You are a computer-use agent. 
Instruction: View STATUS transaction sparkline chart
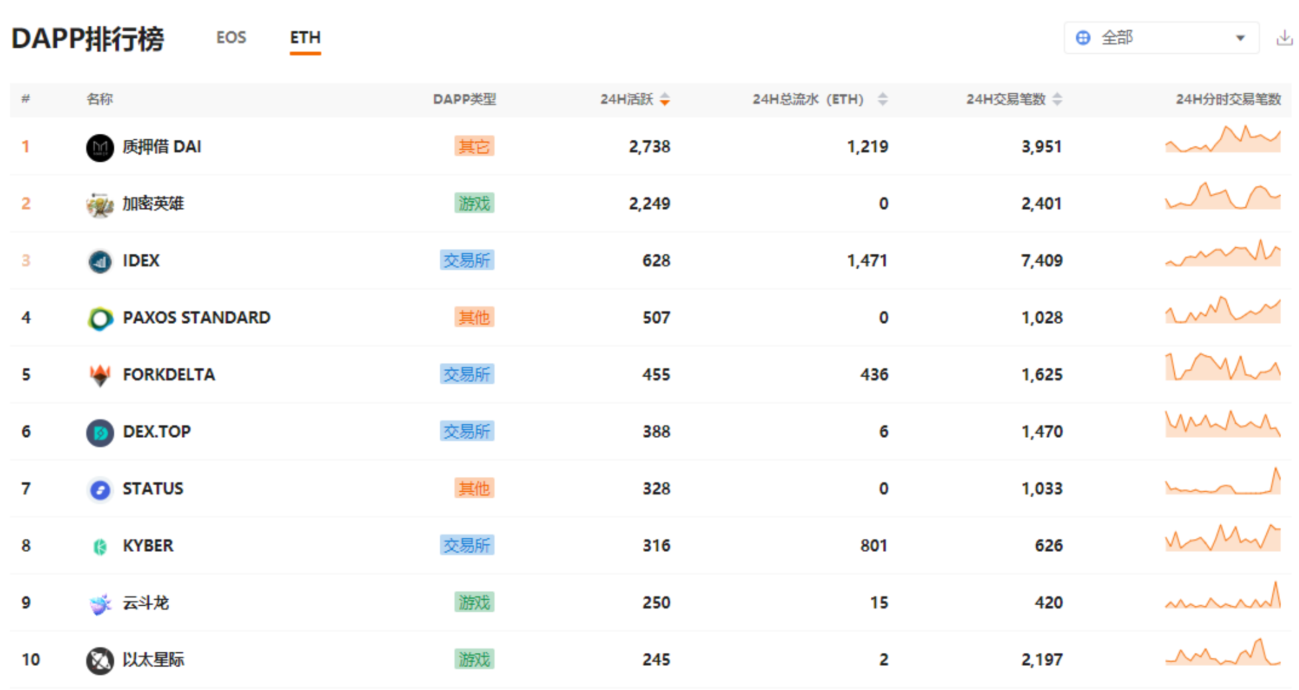pyautogui.click(x=1223, y=481)
